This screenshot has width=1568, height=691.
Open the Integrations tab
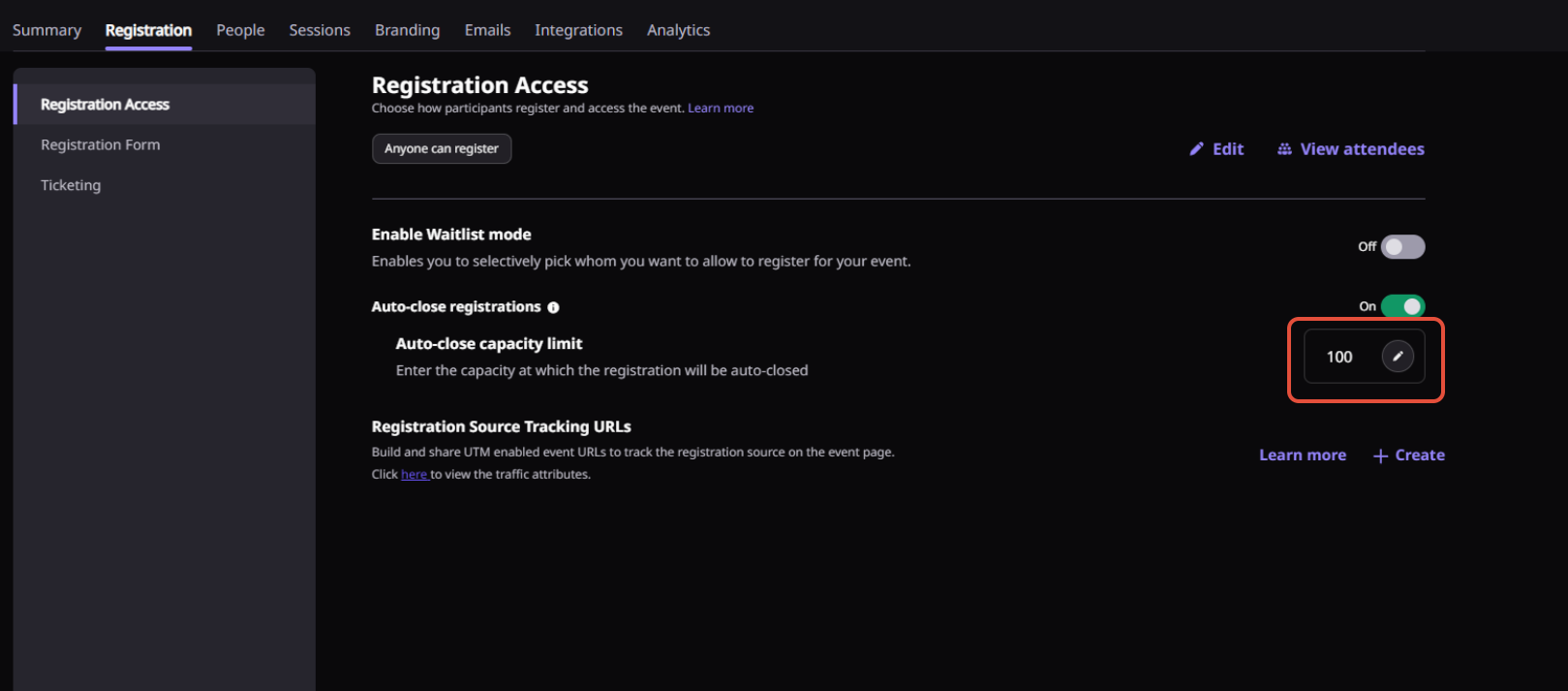[x=578, y=30]
